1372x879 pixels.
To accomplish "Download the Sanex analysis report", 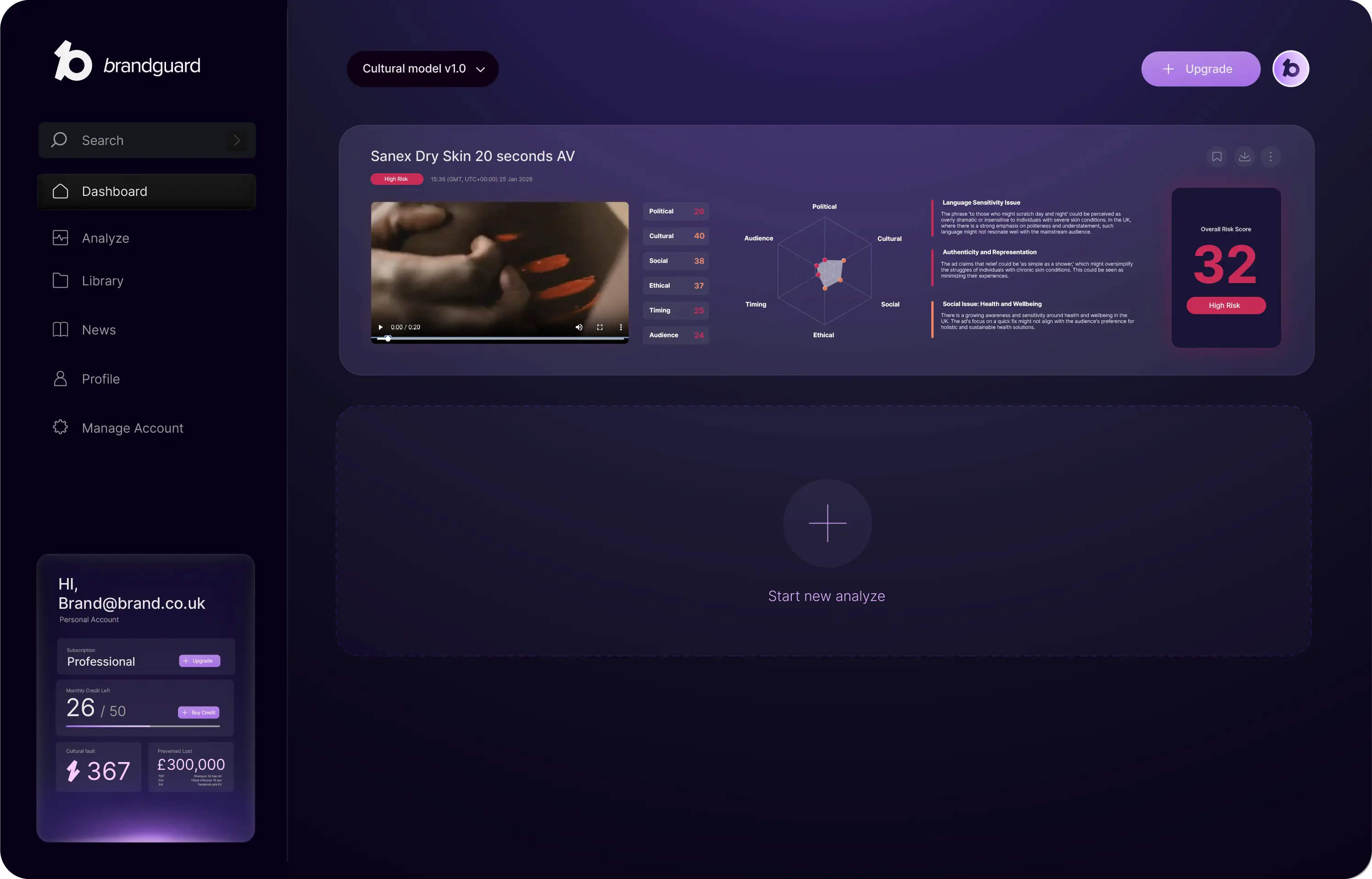I will (1244, 156).
